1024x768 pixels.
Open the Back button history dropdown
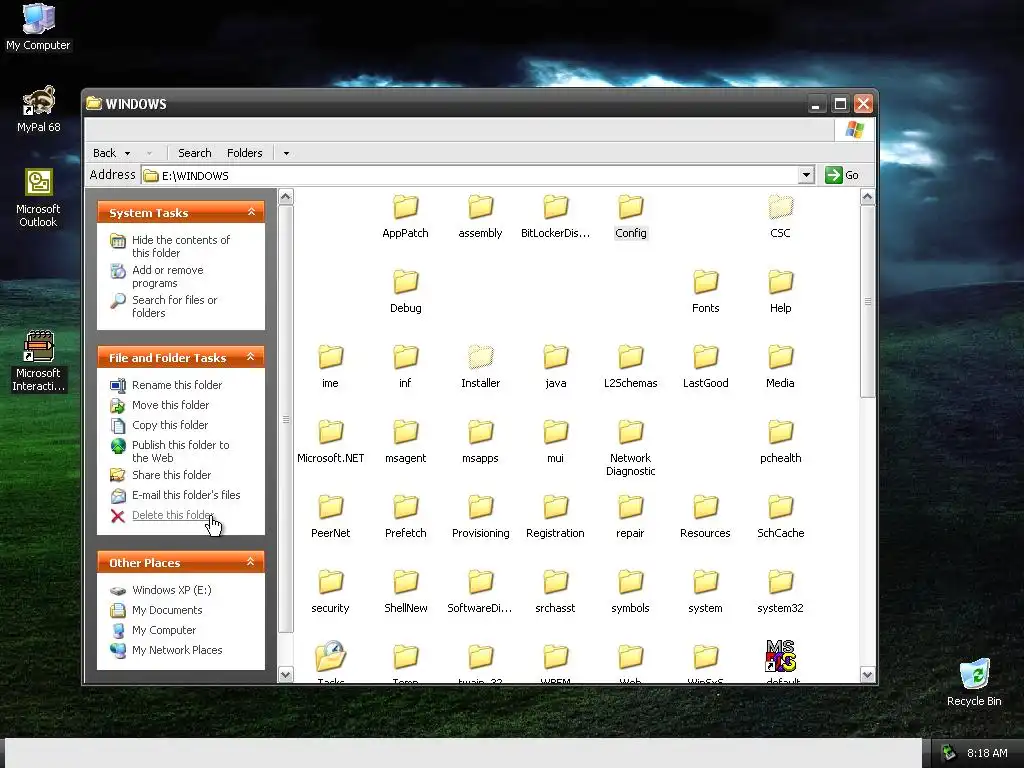point(127,153)
